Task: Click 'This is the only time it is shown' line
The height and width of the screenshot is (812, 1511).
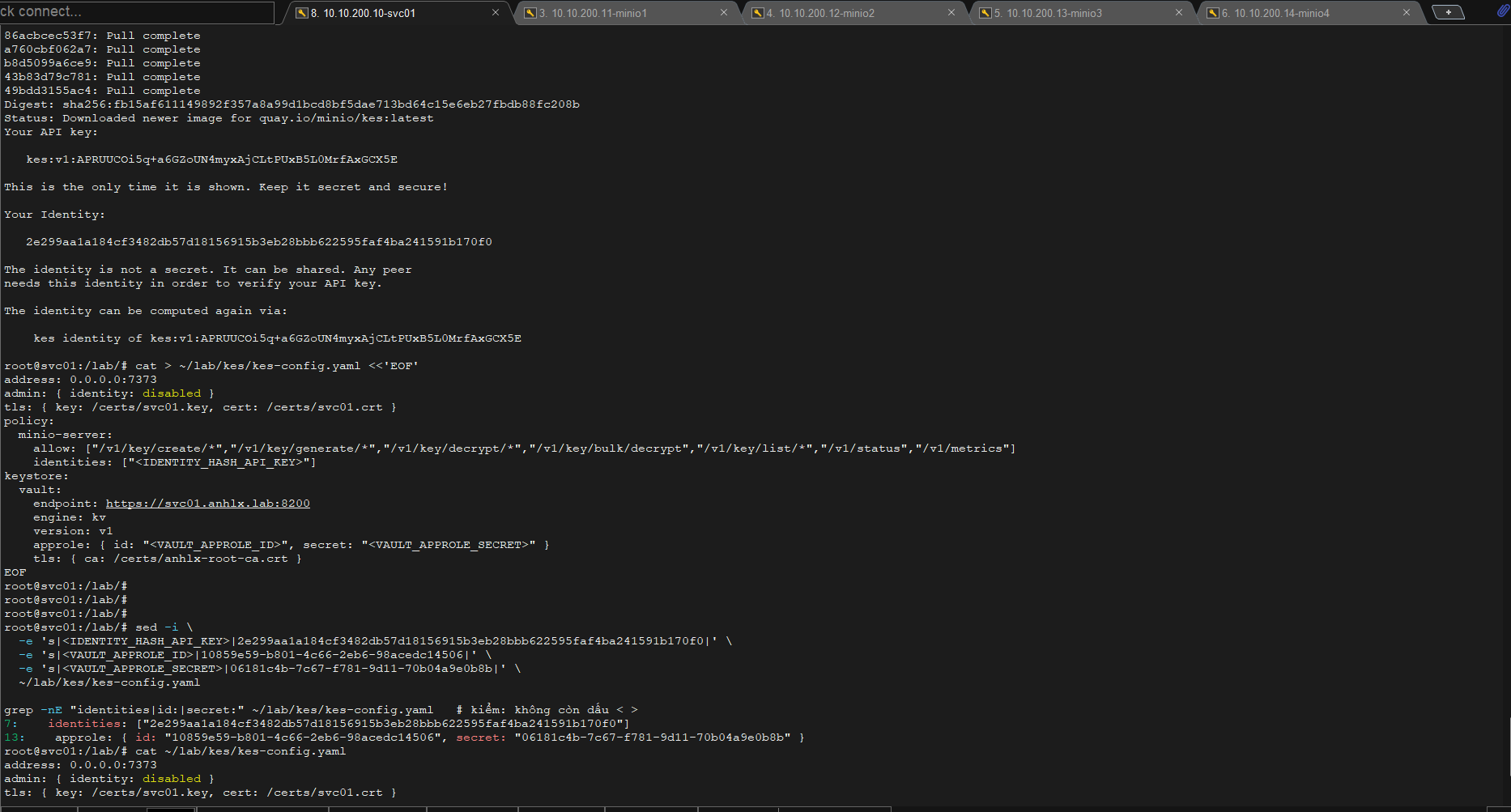Action: (226, 187)
